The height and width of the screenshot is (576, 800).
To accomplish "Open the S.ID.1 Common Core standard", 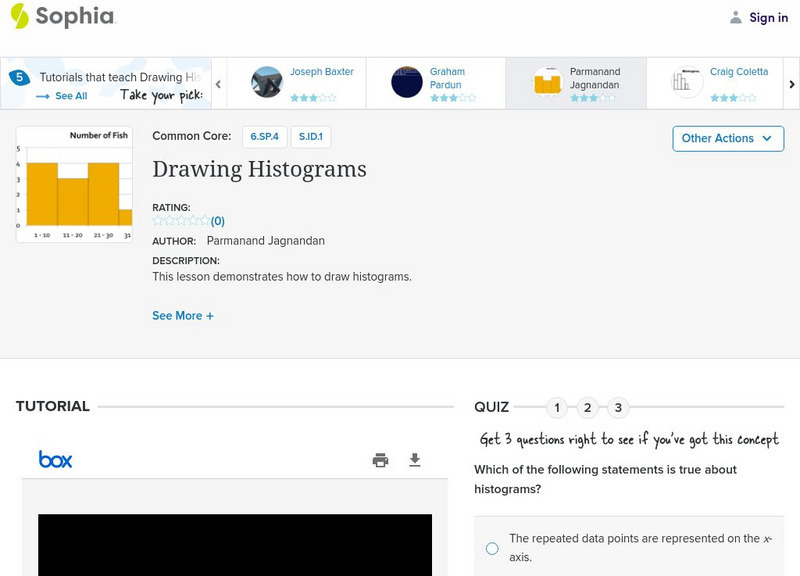I will click(x=311, y=137).
